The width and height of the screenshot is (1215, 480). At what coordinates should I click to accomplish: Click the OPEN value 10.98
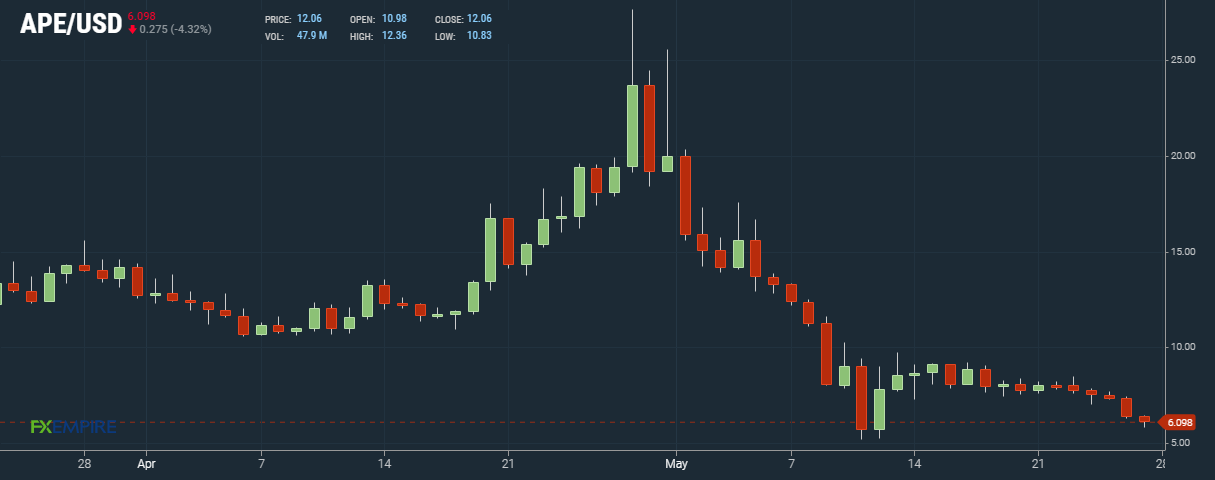[x=393, y=20]
